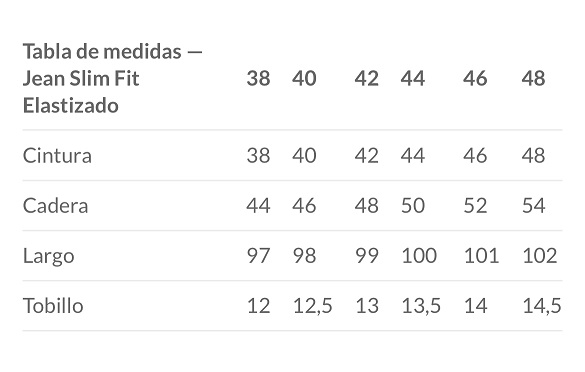The height and width of the screenshot is (372, 585).
Task: Click Cintura value 42 cell
Action: click(x=366, y=156)
